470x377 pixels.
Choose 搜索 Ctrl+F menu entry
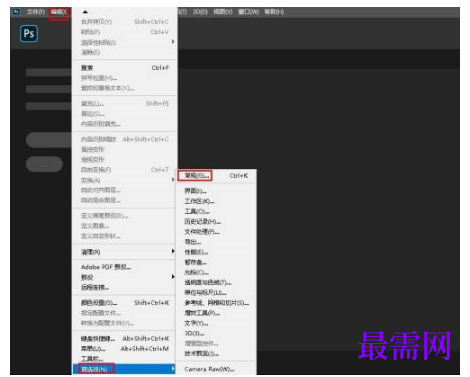click(124, 68)
